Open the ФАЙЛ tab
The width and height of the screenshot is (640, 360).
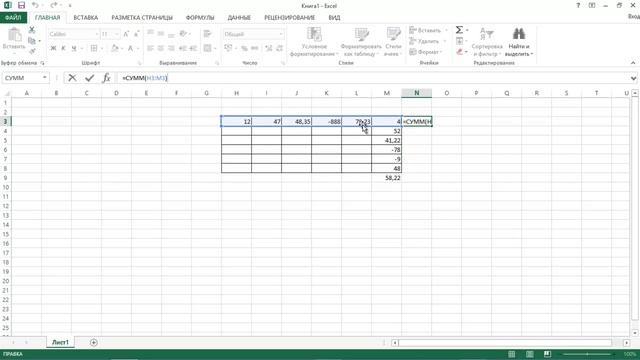tap(13, 18)
